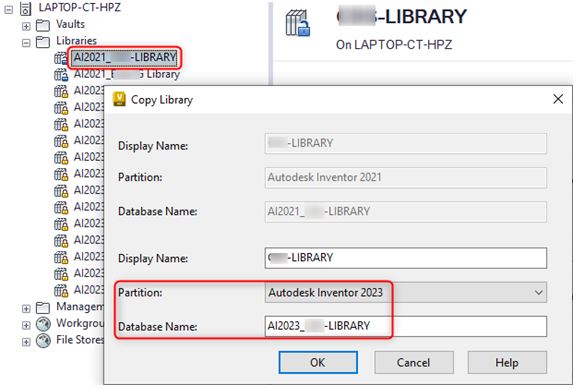Select the Libraries tree item
The height and width of the screenshot is (389, 578).
pyautogui.click(x=76, y=41)
